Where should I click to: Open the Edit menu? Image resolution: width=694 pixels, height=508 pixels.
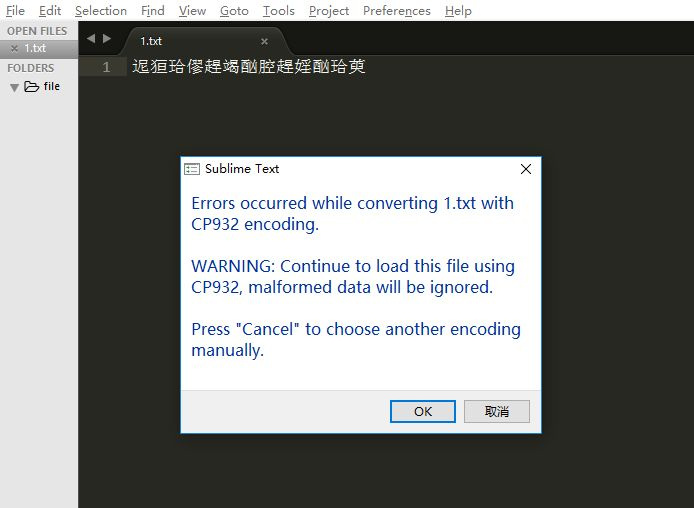click(x=50, y=11)
